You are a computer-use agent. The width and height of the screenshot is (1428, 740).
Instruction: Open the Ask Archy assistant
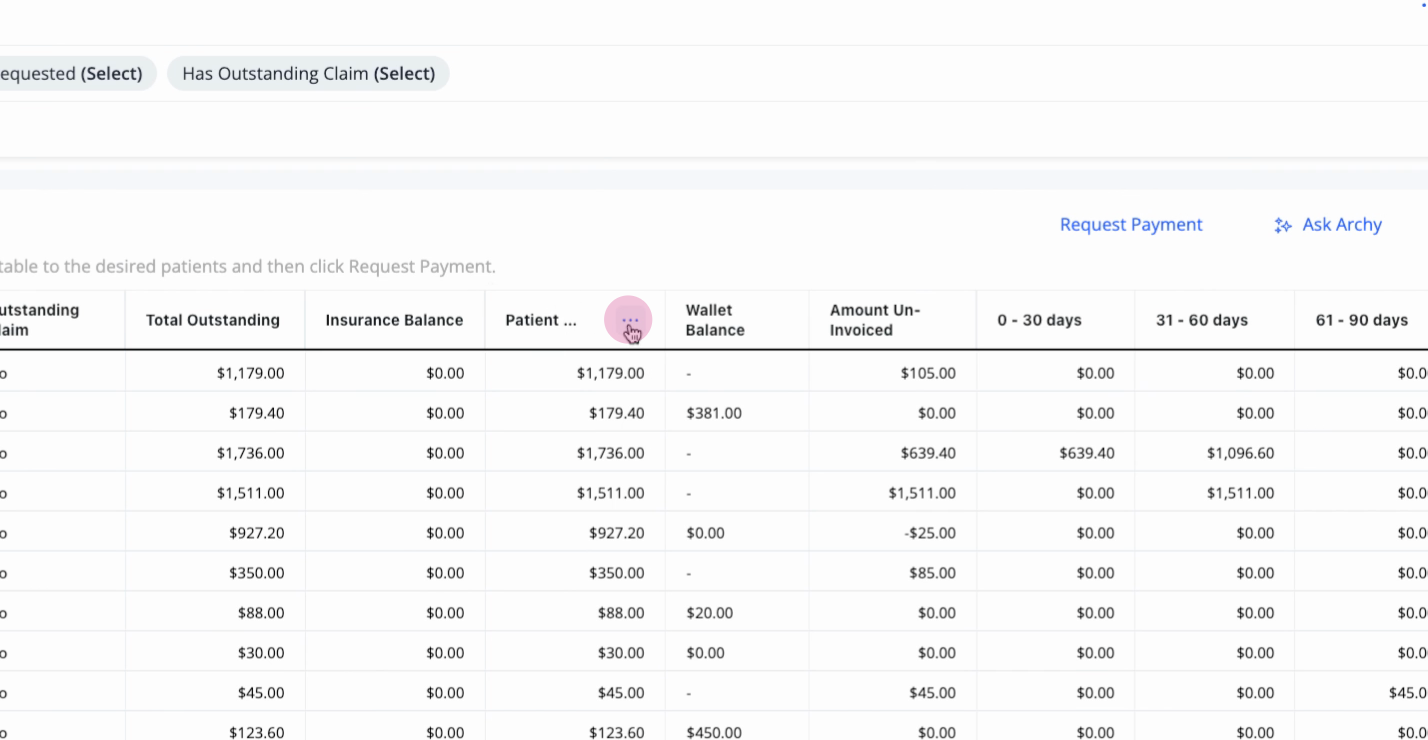[x=1328, y=225]
